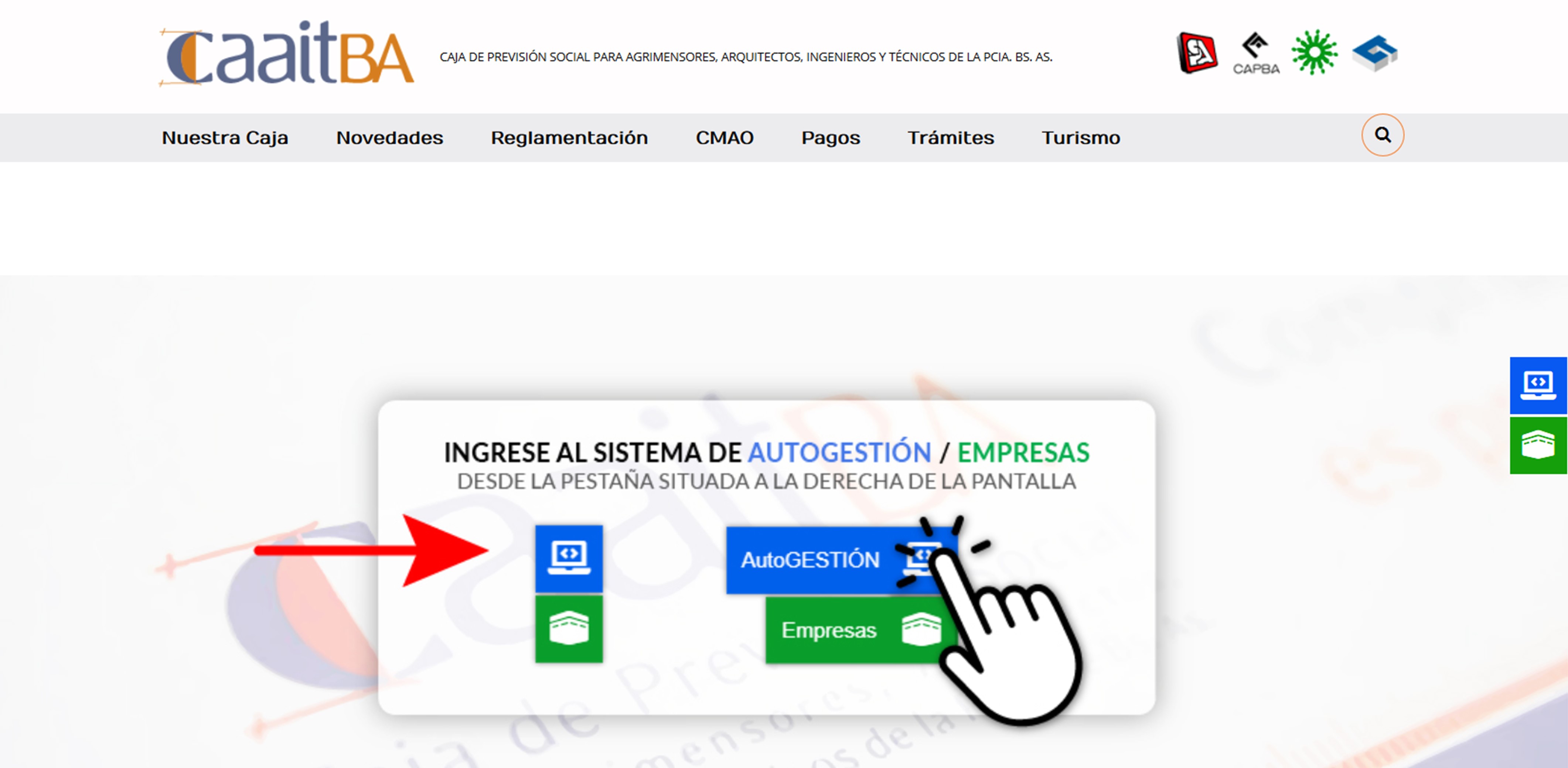Click the caaitBA logo
The image size is (1568, 768).
[x=287, y=54]
